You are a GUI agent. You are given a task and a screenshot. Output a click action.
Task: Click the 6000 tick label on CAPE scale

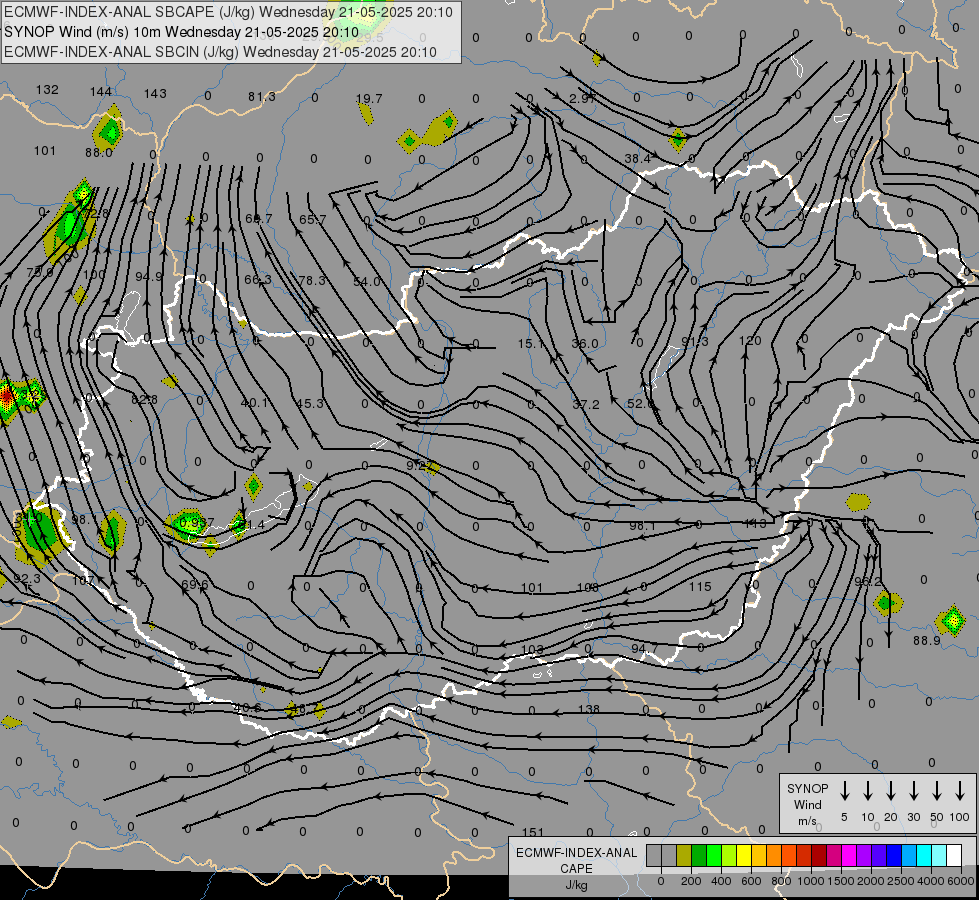click(x=961, y=881)
